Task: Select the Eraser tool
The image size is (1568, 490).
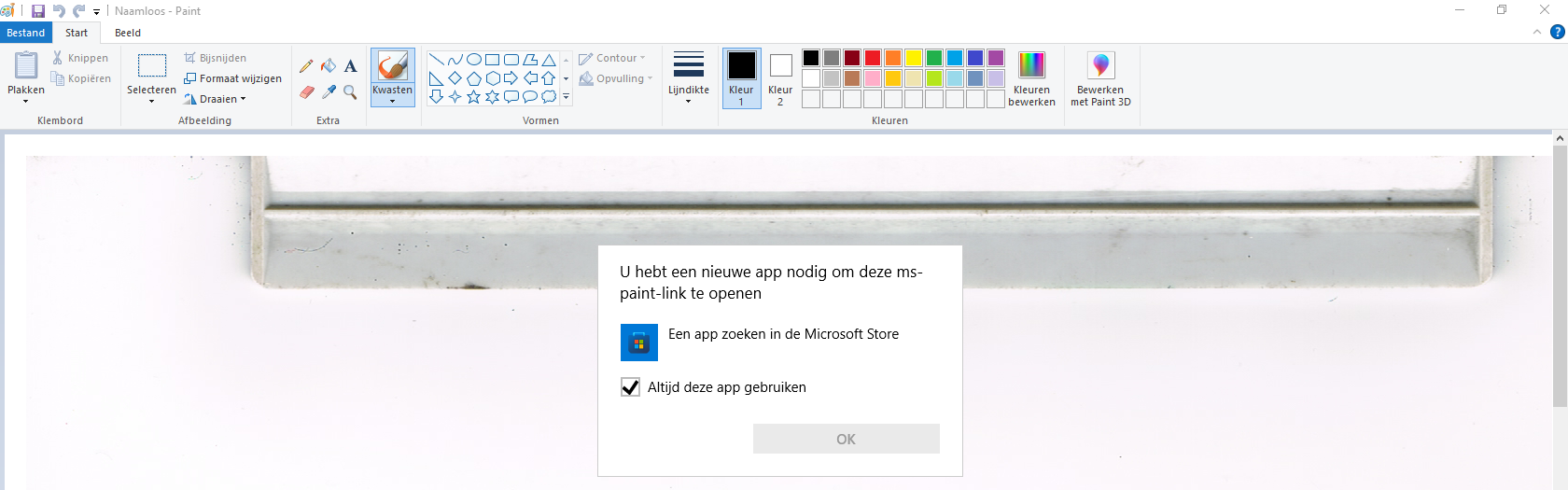Action: tap(306, 91)
